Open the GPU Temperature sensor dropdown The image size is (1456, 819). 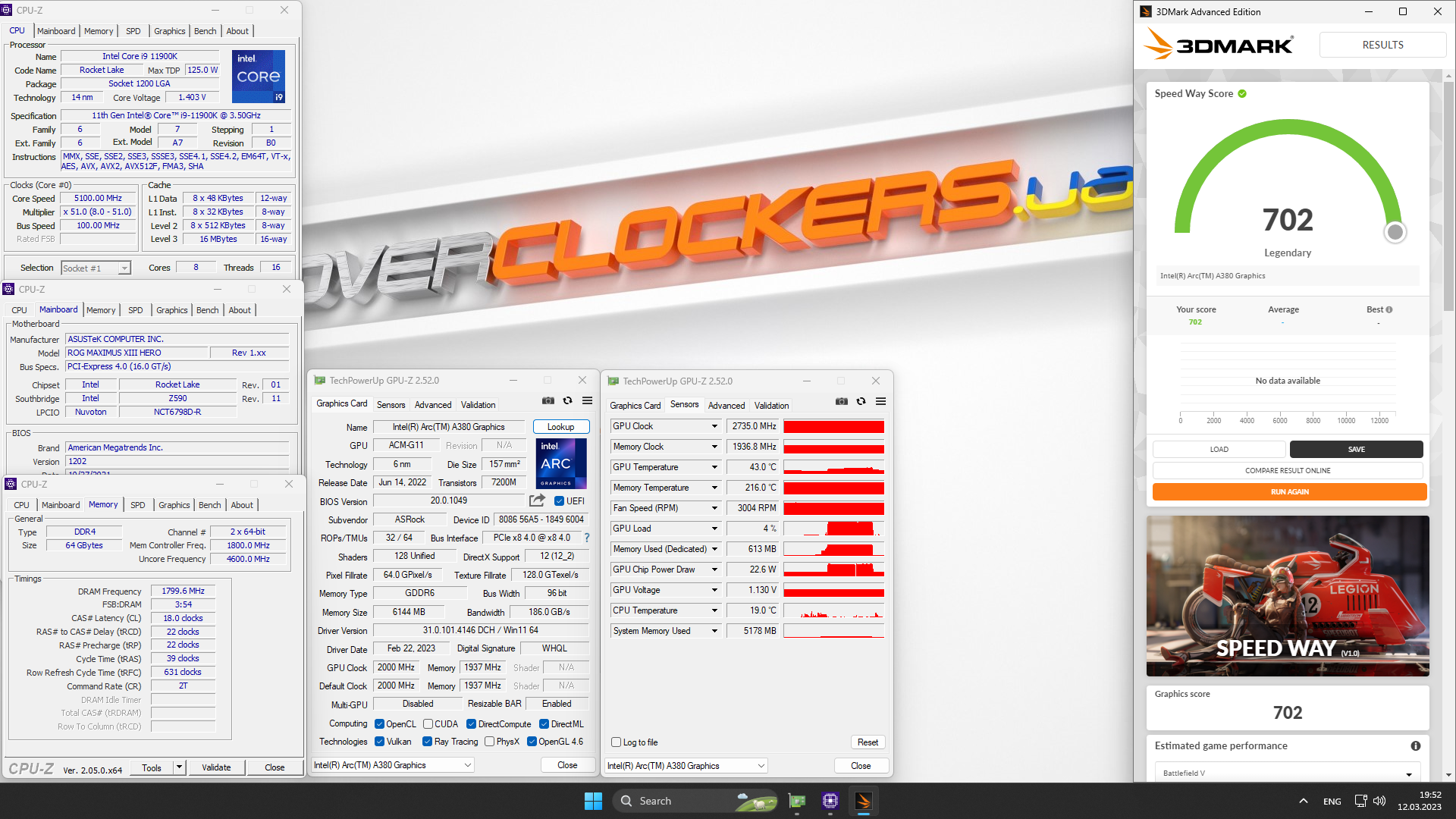(x=714, y=467)
